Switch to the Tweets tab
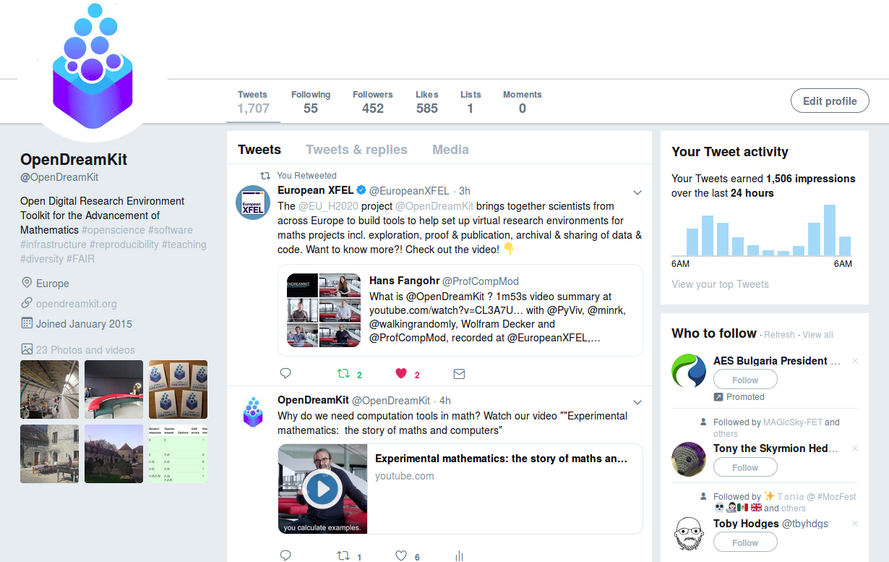889x562 pixels. [259, 150]
